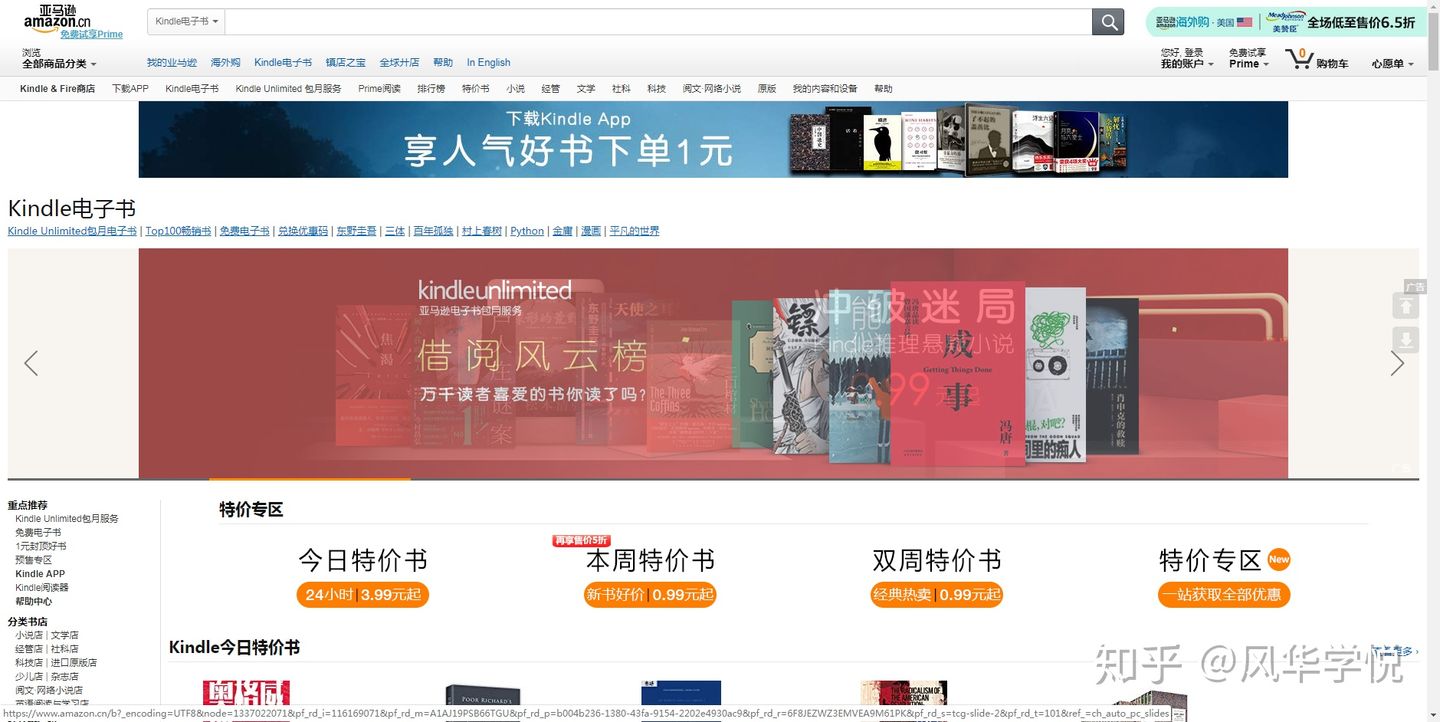Focus the main search input box
Viewport: 1440px width, 722px height.
[x=658, y=21]
